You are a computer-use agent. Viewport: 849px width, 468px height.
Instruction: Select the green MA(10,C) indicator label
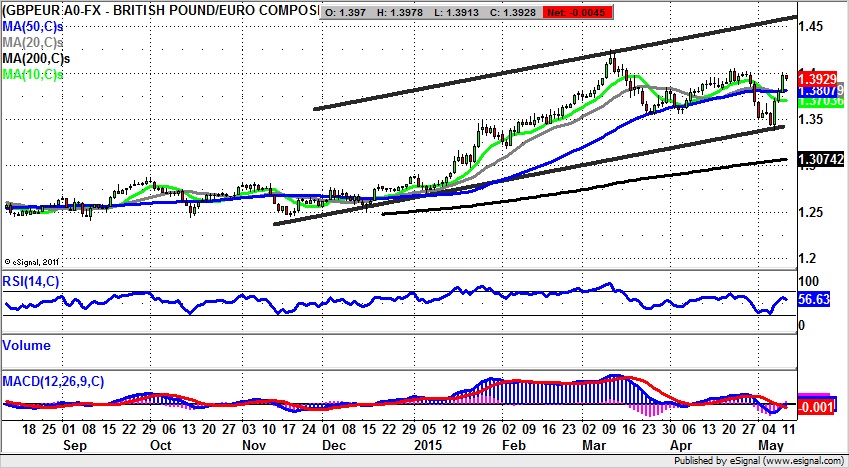pyautogui.click(x=33, y=74)
